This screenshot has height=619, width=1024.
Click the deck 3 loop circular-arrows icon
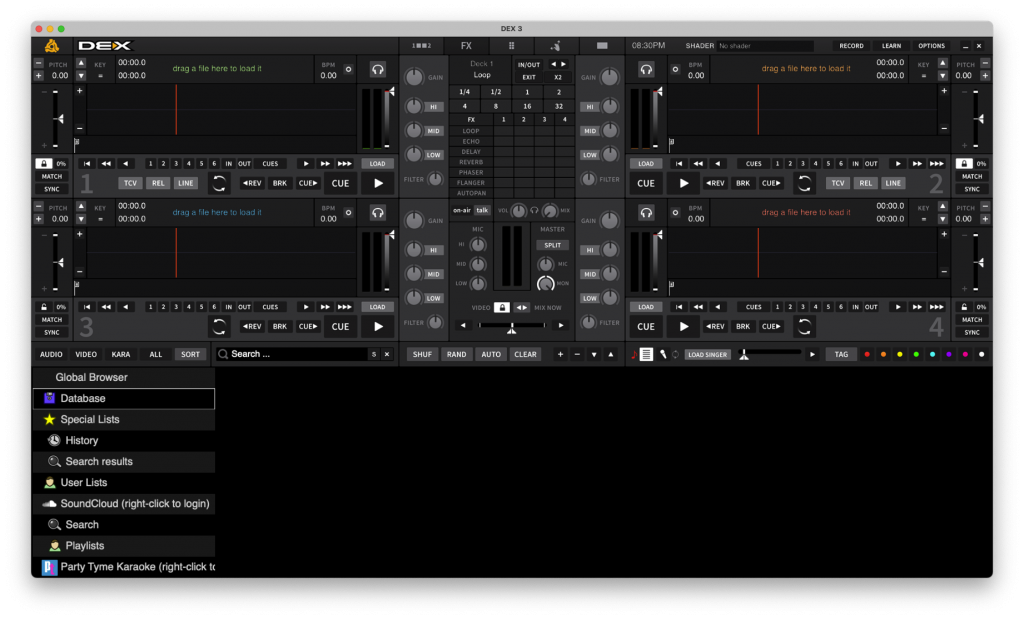tap(219, 326)
